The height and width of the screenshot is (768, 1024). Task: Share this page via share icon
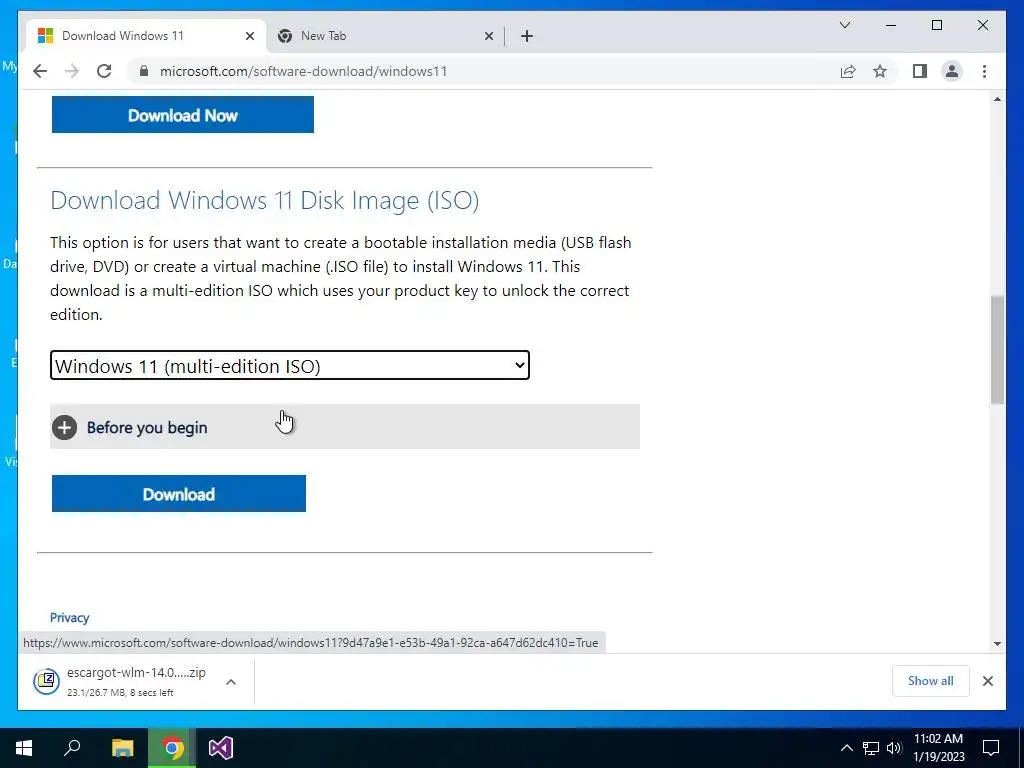(848, 71)
